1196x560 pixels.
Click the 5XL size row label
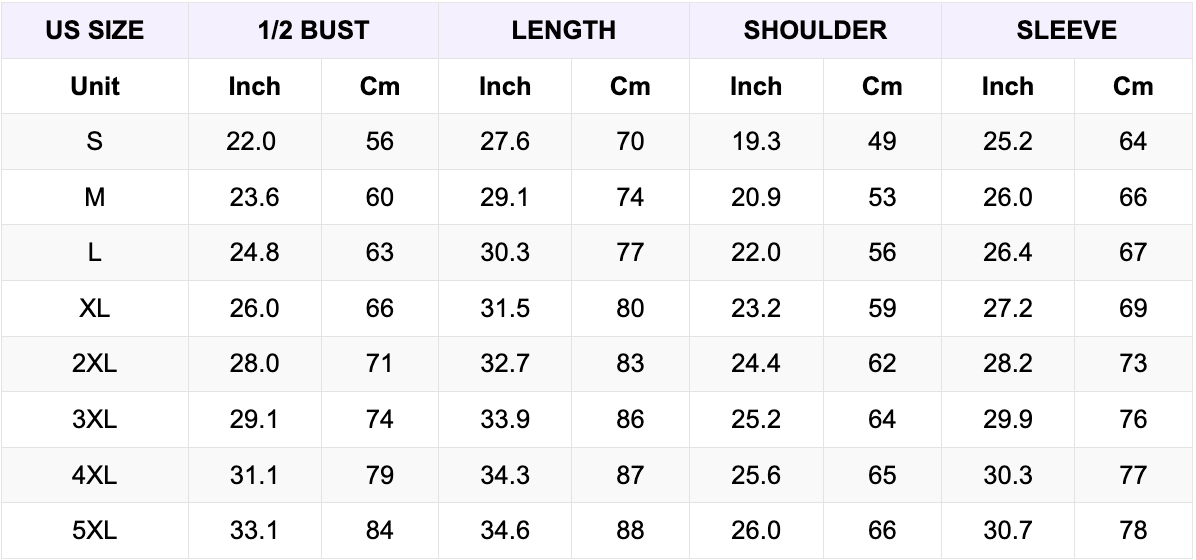95,531
